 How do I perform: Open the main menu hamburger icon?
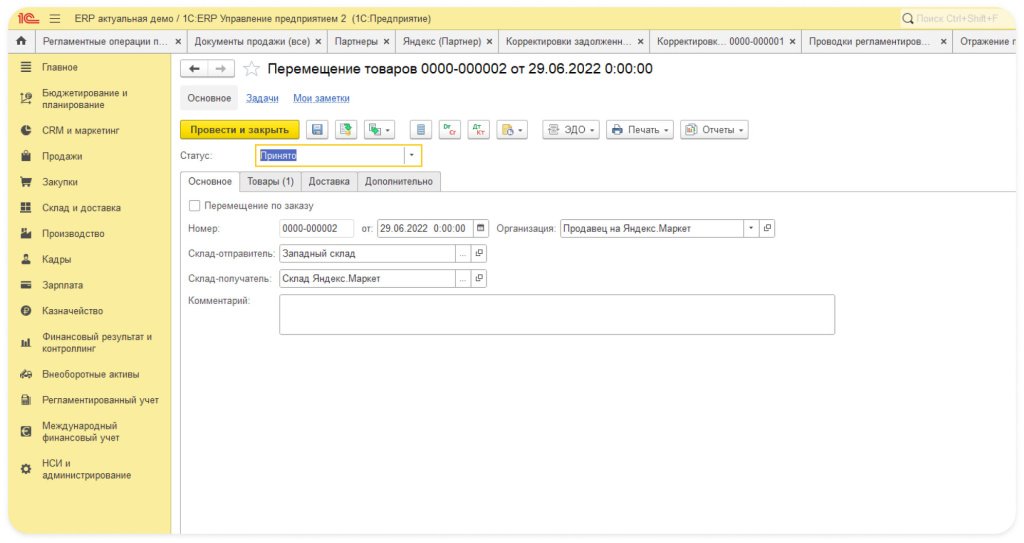tap(54, 18)
